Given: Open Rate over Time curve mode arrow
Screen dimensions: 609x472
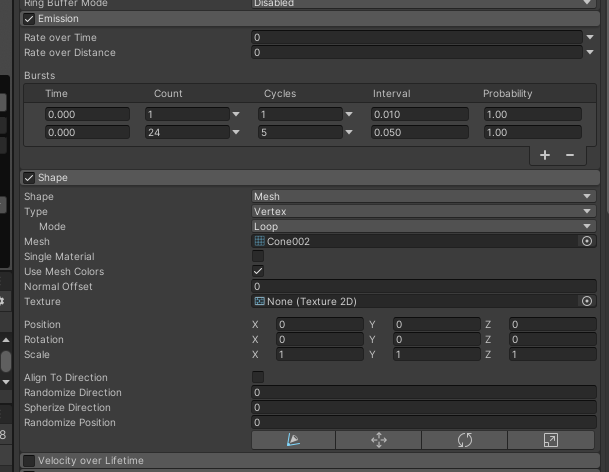Looking at the screenshot, I should coord(588,37).
